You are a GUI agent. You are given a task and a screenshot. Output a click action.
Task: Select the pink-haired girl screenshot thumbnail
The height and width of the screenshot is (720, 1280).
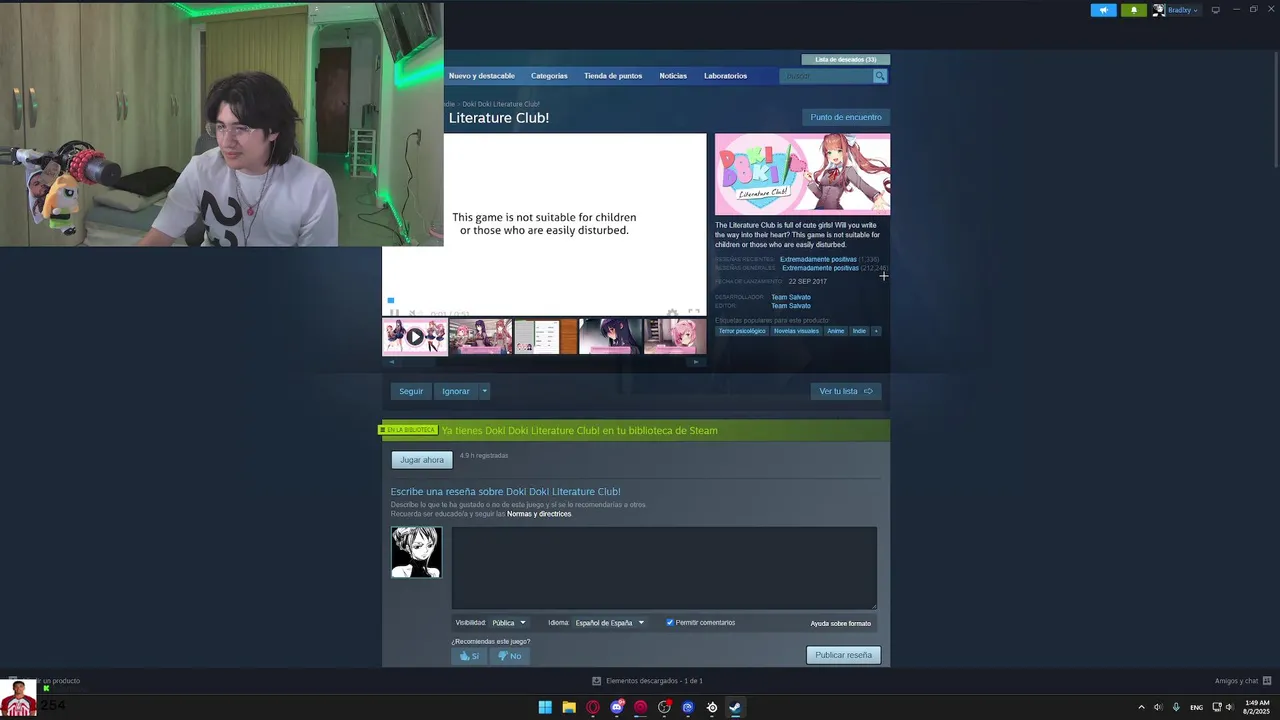pos(675,337)
